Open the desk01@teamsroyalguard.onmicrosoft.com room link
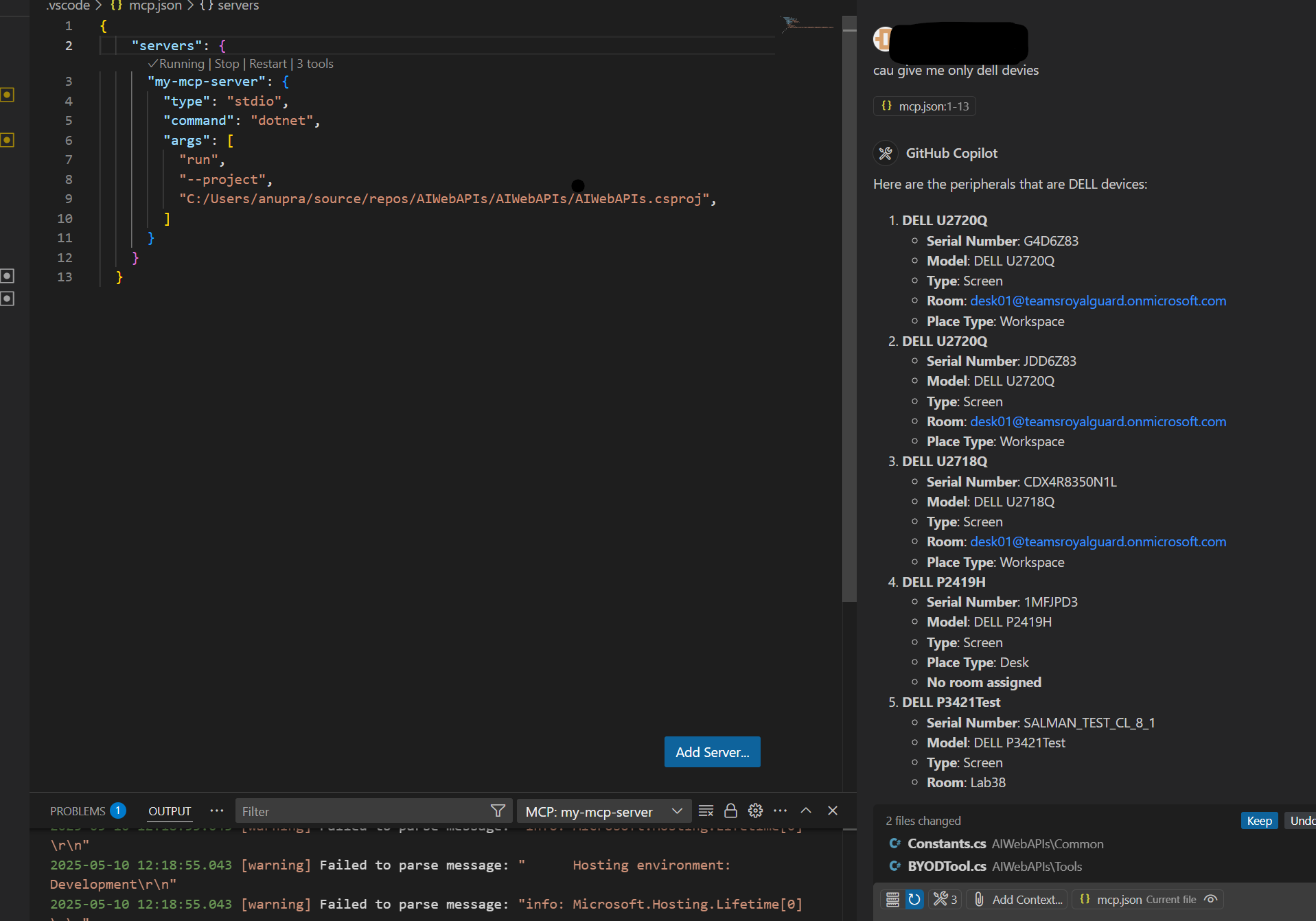Viewport: 1316px width, 921px height. [1097, 301]
